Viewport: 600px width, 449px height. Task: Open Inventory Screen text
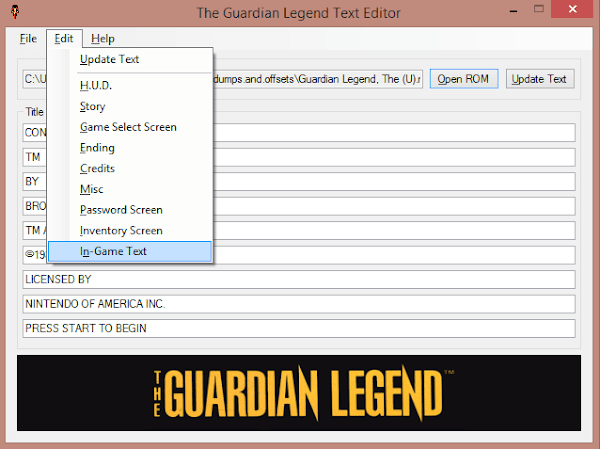pos(130,230)
